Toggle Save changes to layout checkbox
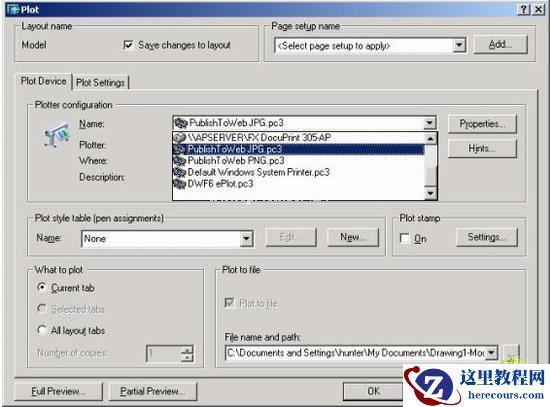Viewport: 550px width, 407px height. click(x=128, y=45)
